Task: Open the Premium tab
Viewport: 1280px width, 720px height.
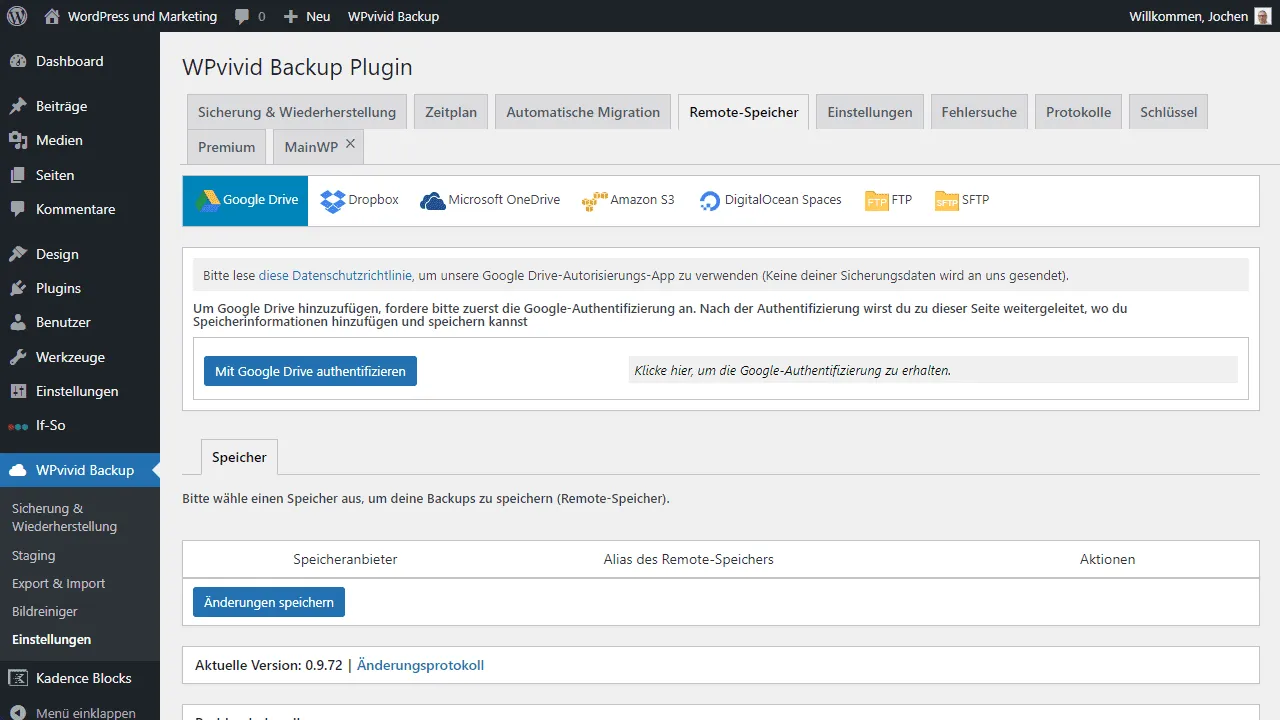Action: 227,147
